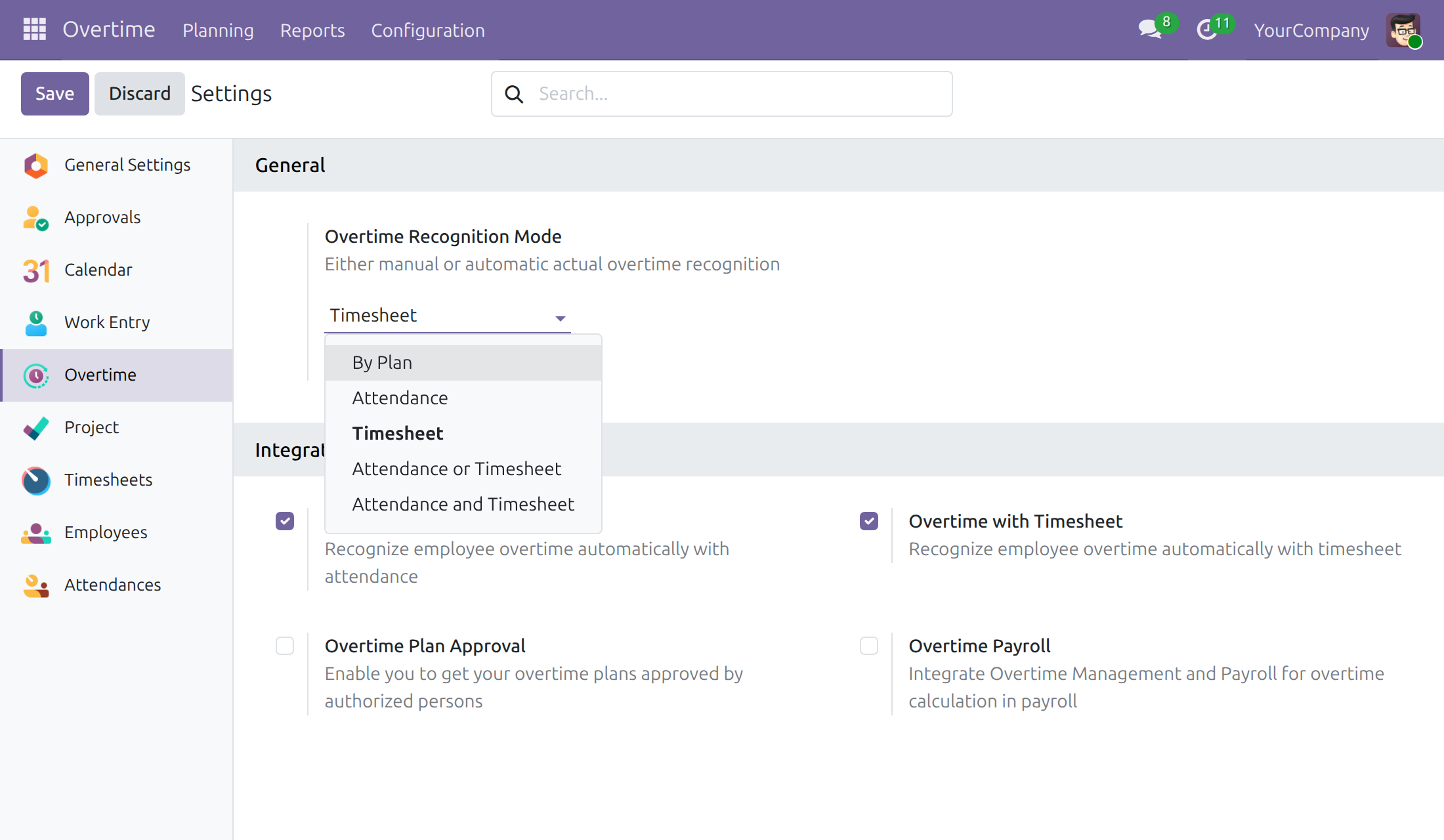Click the Timesheets sidebar label

108,480
